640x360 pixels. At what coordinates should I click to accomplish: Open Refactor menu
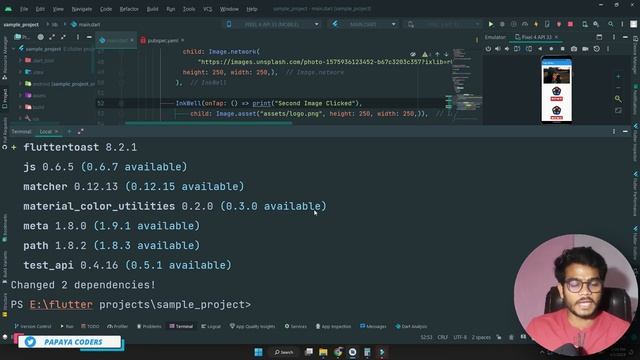129,9
